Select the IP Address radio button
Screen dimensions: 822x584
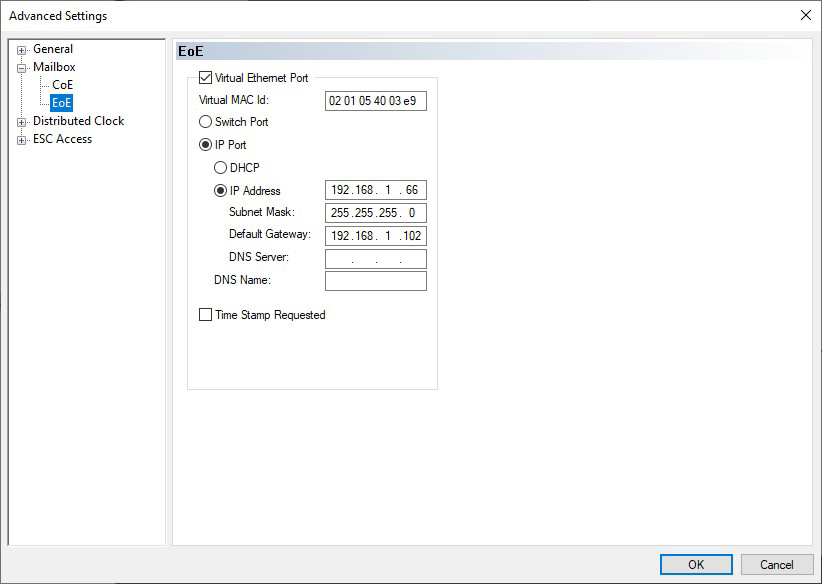221,191
